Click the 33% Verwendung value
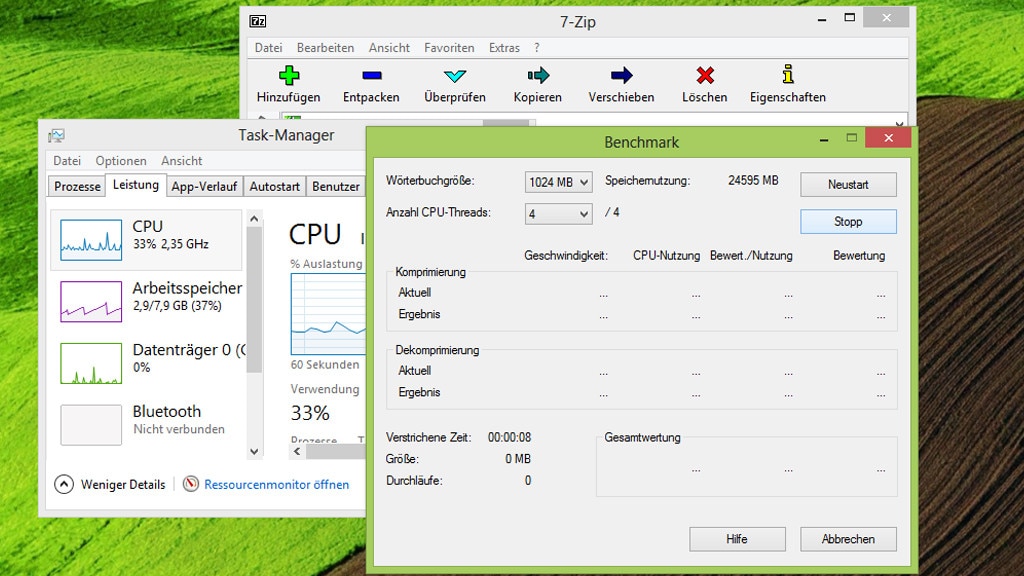 pyautogui.click(x=310, y=413)
